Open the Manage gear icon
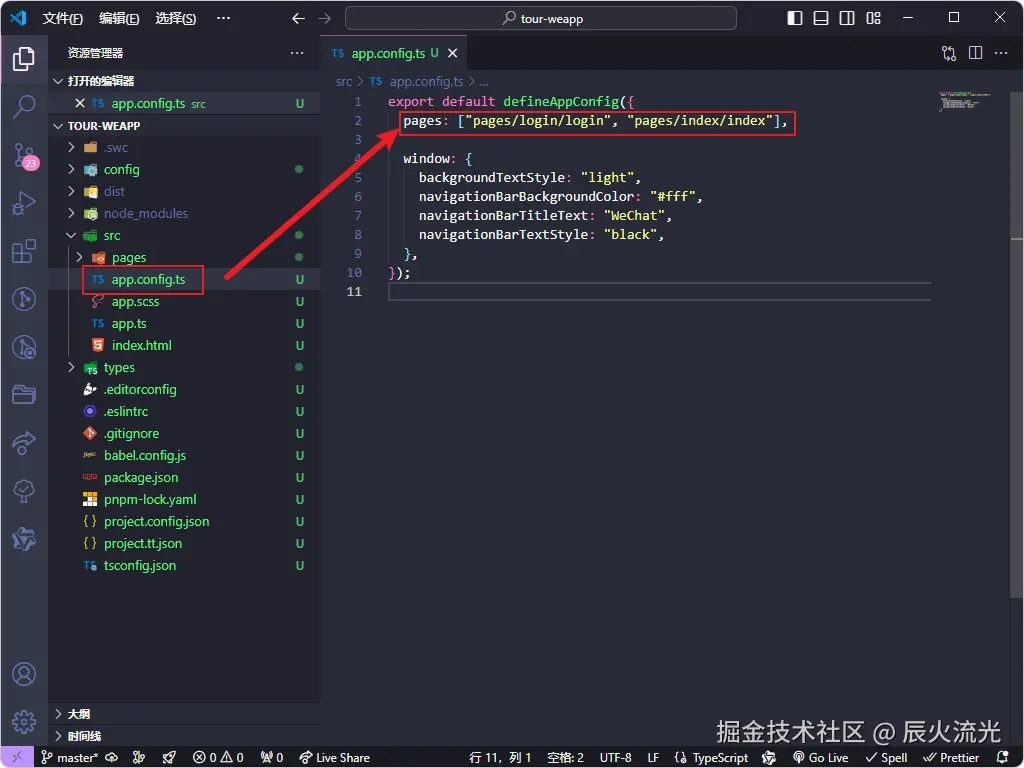 coord(24,722)
